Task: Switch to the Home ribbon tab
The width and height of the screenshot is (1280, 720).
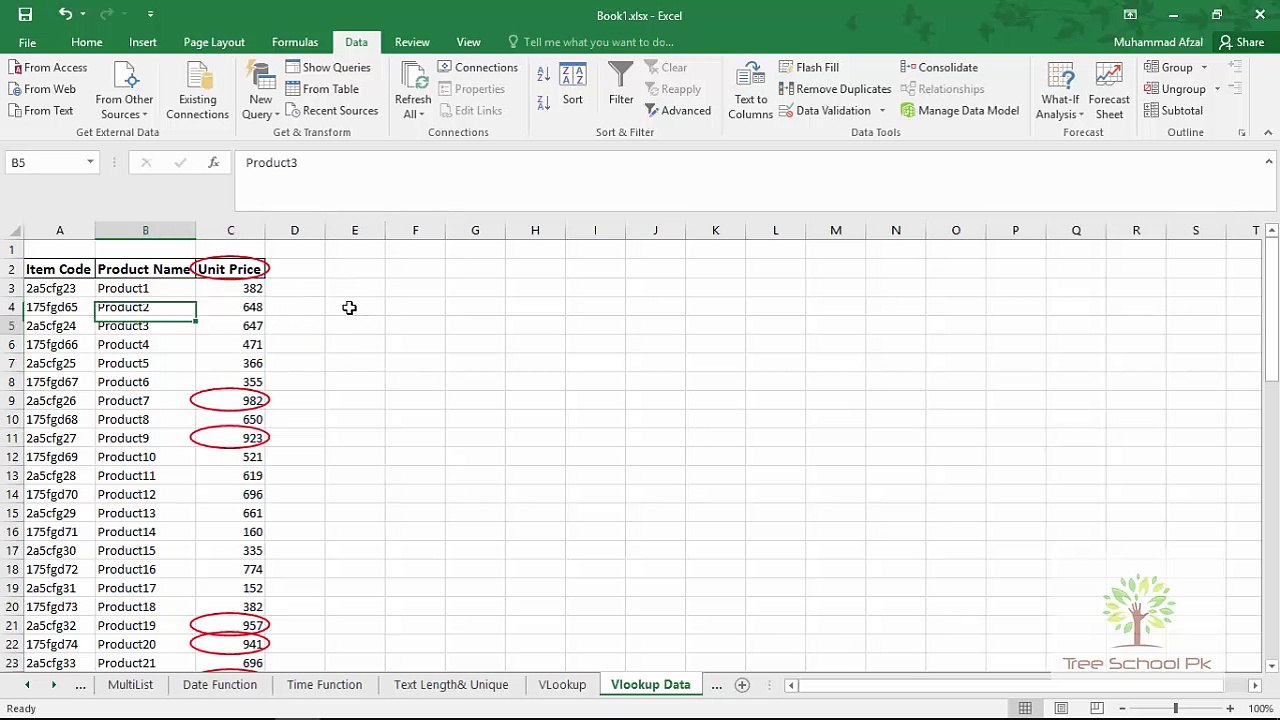Action: (87, 42)
